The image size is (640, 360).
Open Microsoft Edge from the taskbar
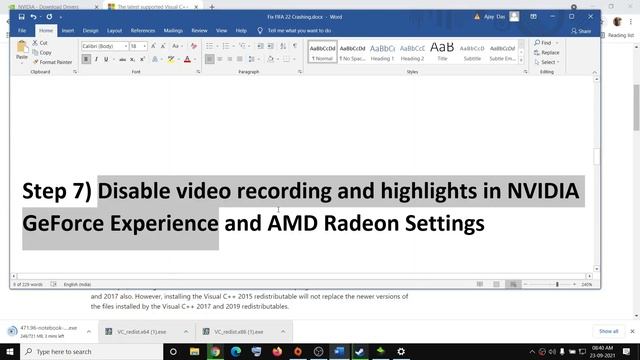[x=236, y=351]
